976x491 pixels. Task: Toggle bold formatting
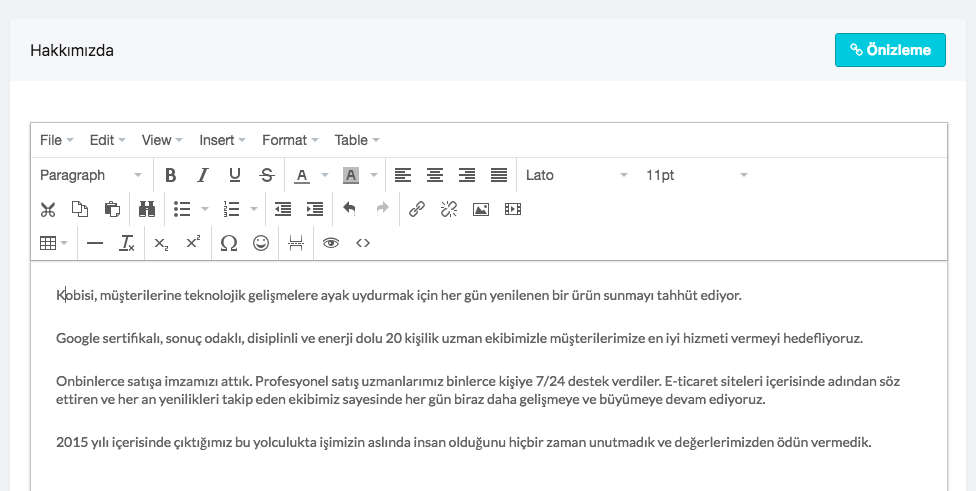(x=170, y=175)
